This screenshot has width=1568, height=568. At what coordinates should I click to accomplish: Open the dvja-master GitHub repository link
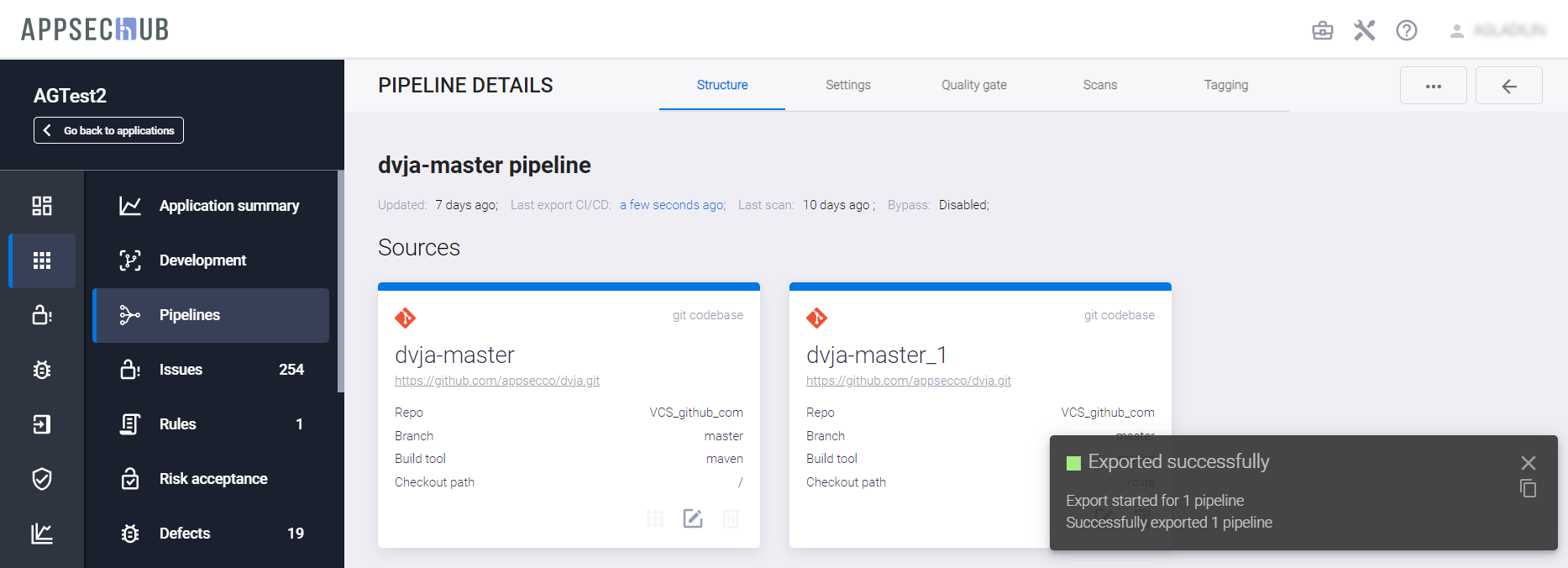[497, 381]
